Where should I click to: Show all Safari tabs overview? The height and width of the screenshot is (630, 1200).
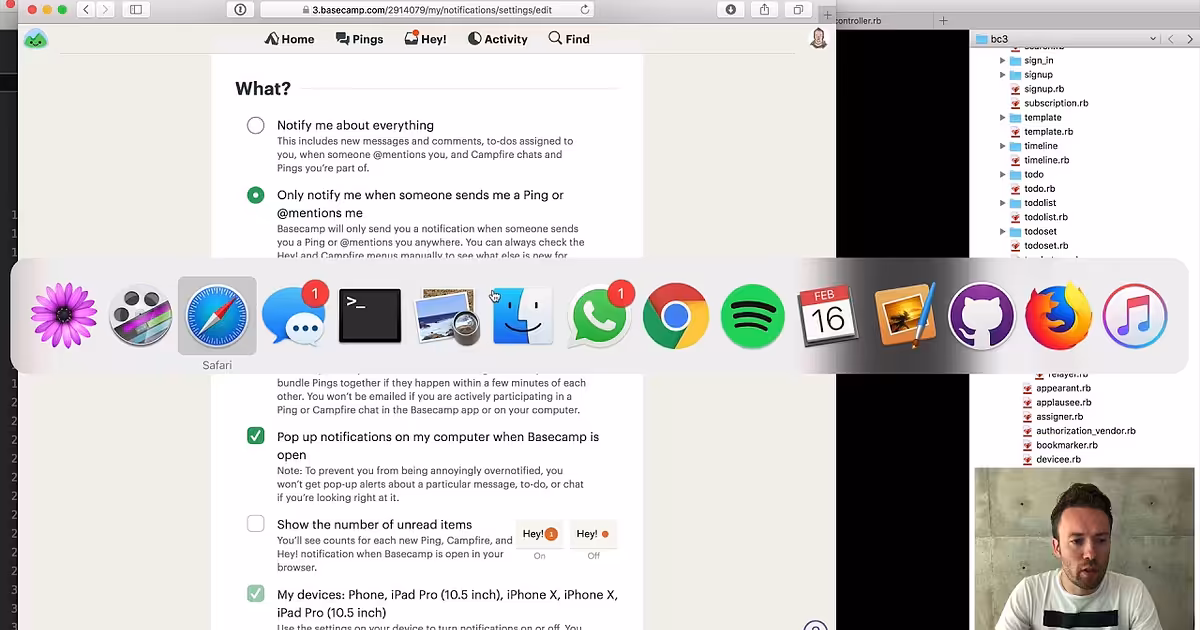[x=798, y=10]
